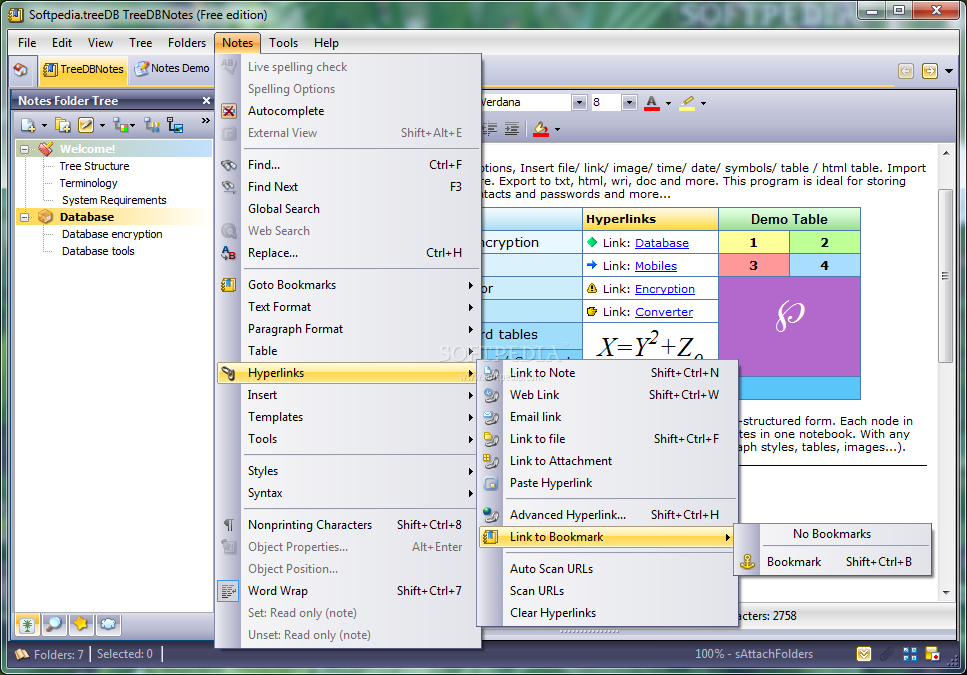Click the Bookmark anchor icon
Screen dimensions: 967x675
pyautogui.click(x=747, y=562)
